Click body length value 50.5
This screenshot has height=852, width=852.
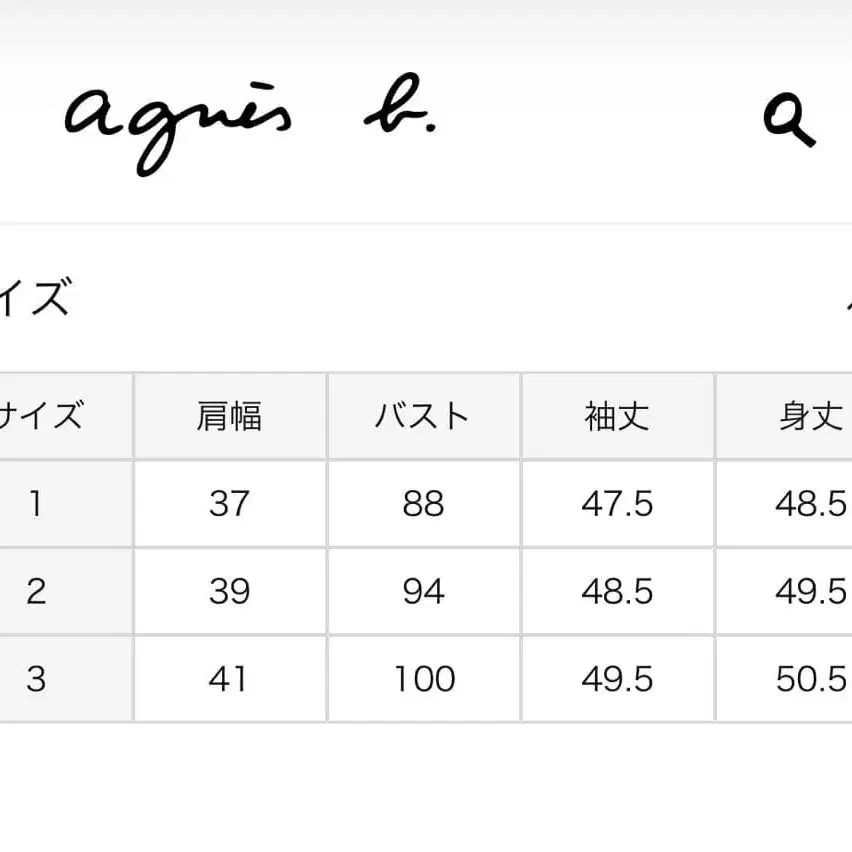click(x=810, y=680)
